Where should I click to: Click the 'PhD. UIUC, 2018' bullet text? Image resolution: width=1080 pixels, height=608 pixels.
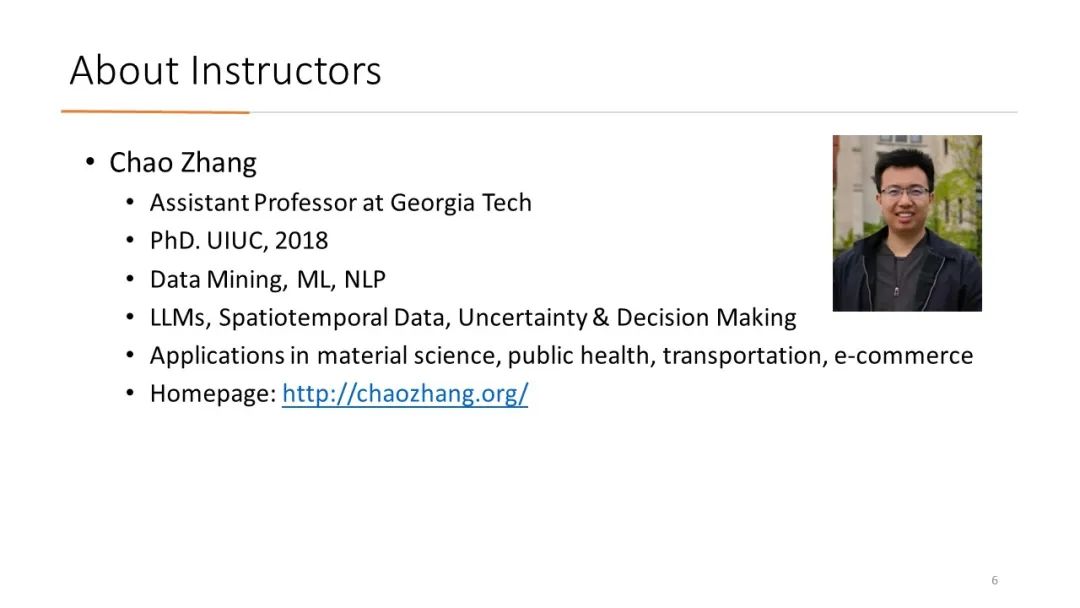click(x=239, y=240)
